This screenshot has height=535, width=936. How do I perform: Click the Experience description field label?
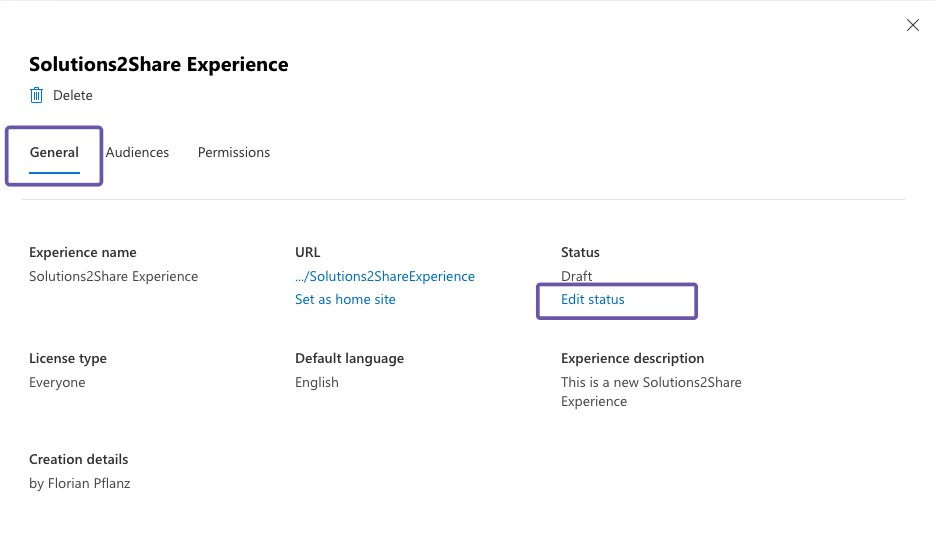pyautogui.click(x=633, y=359)
